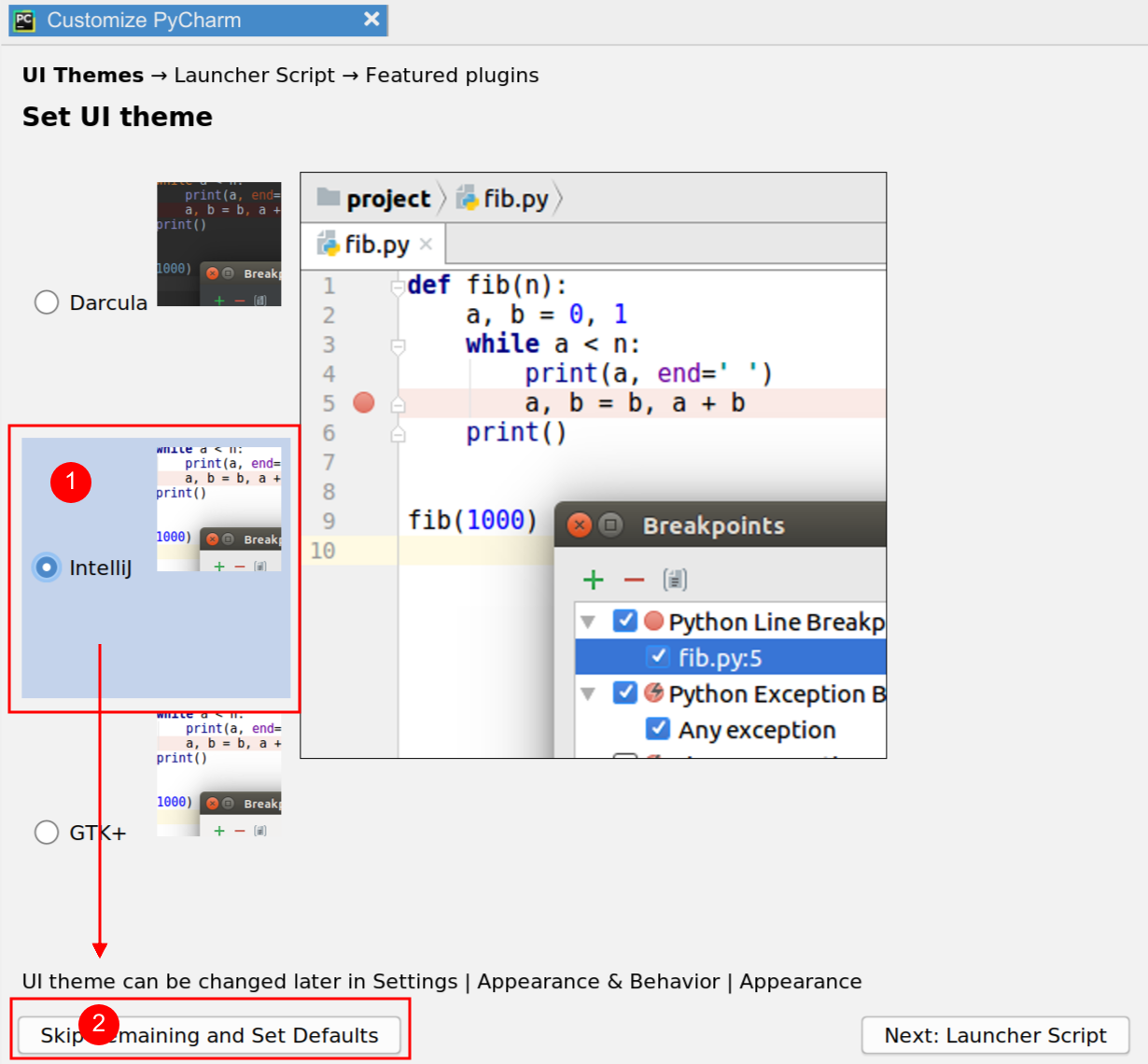Add a breakpoint with the green plus
Image resolution: width=1148 pixels, height=1064 pixels.
pyautogui.click(x=594, y=580)
